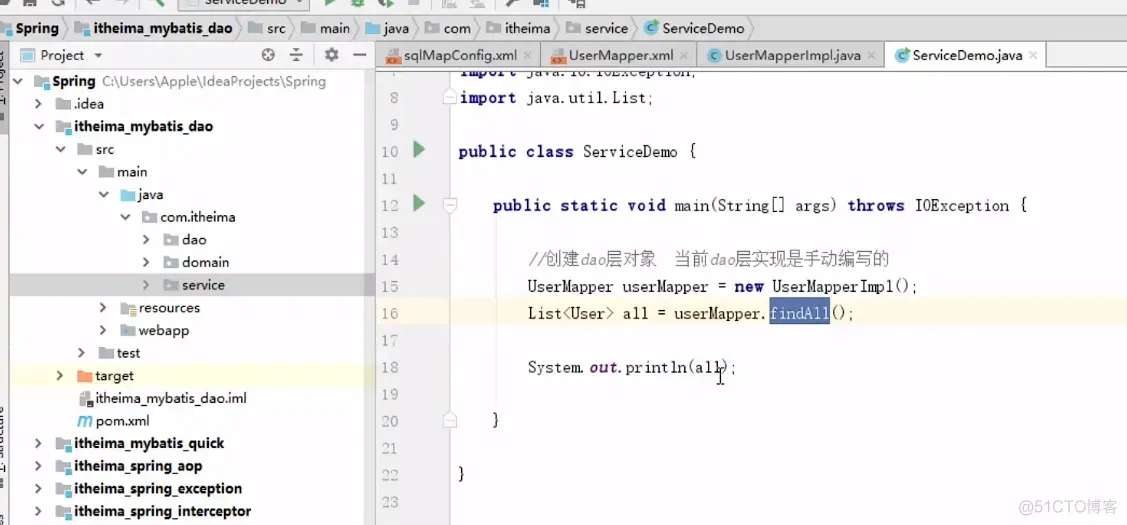1127x525 pixels.
Task: Click fold end marker at line 20
Action: pyautogui.click(x=450, y=419)
